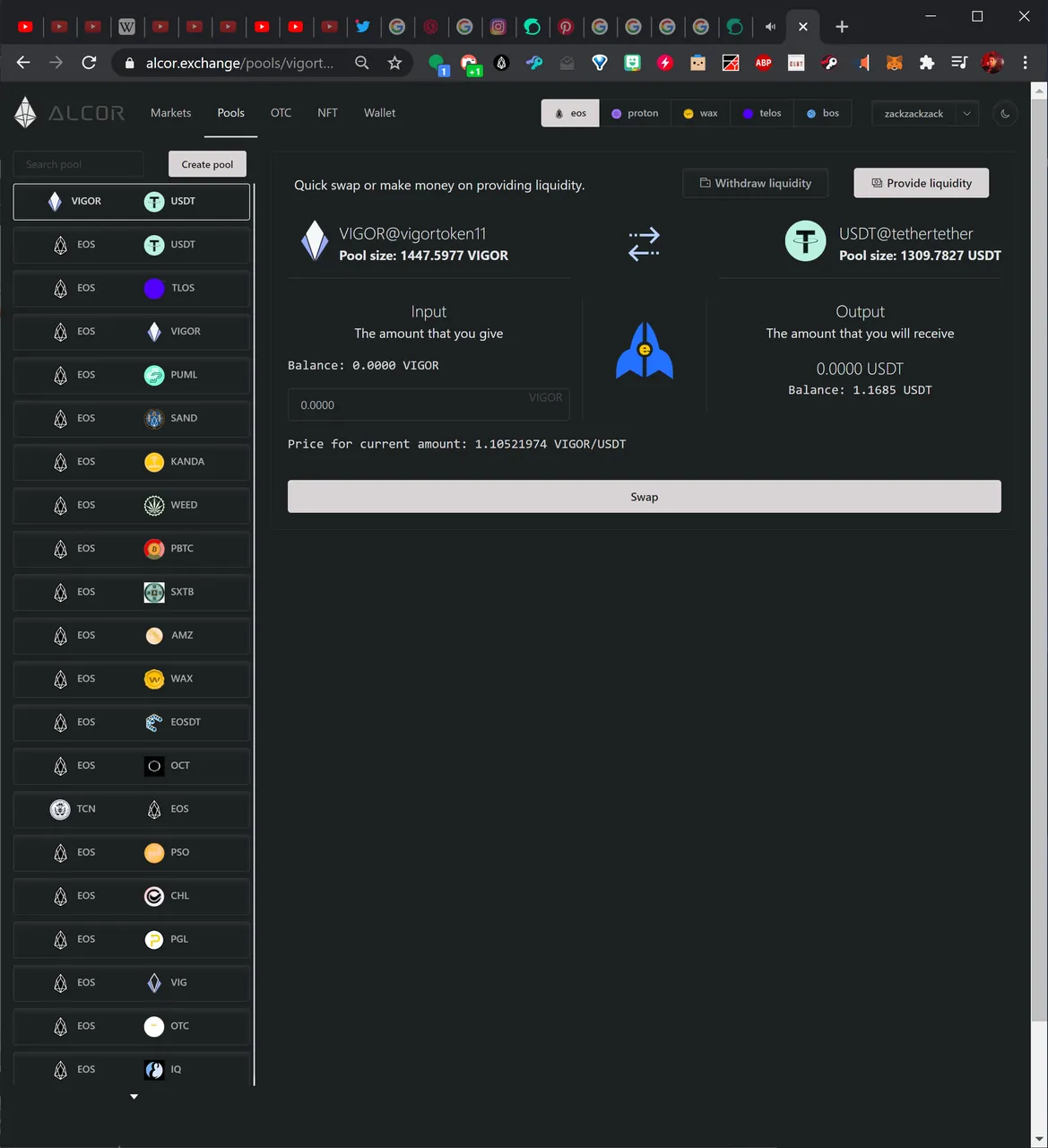Switch to the wax chain
This screenshot has width=1048, height=1148.
(700, 114)
